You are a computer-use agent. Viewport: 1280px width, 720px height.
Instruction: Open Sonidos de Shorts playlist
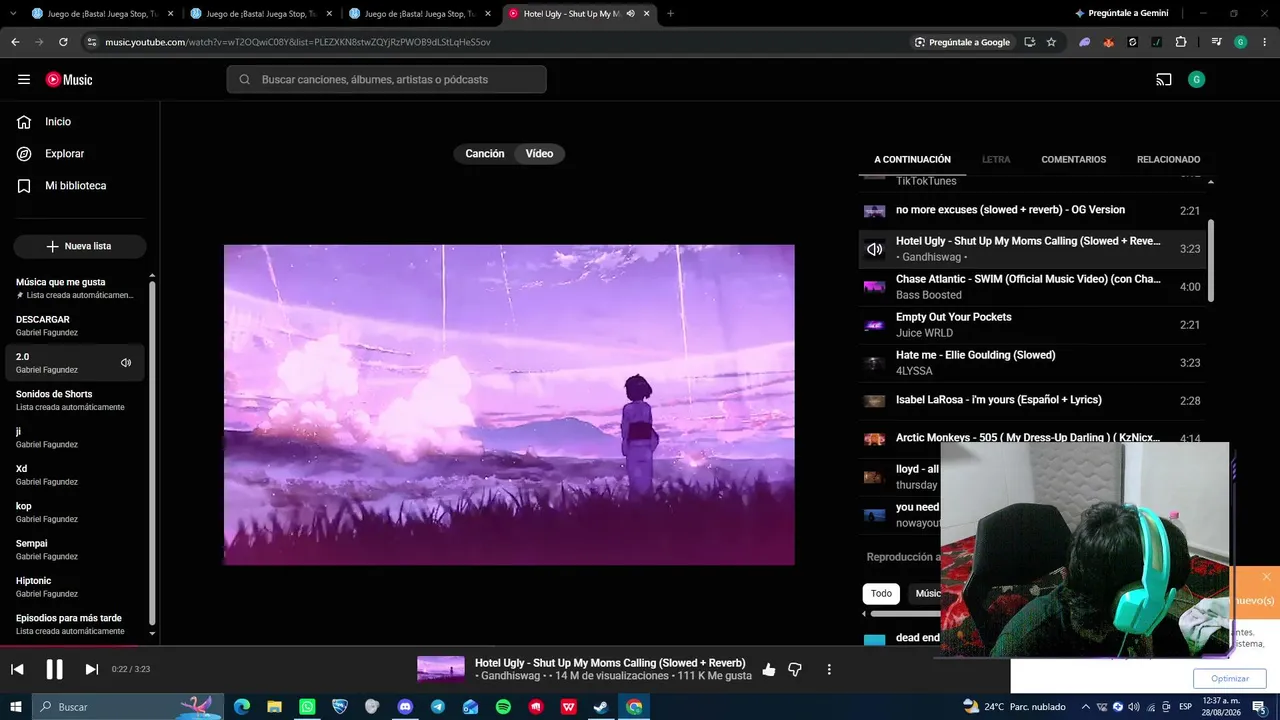(x=75, y=400)
